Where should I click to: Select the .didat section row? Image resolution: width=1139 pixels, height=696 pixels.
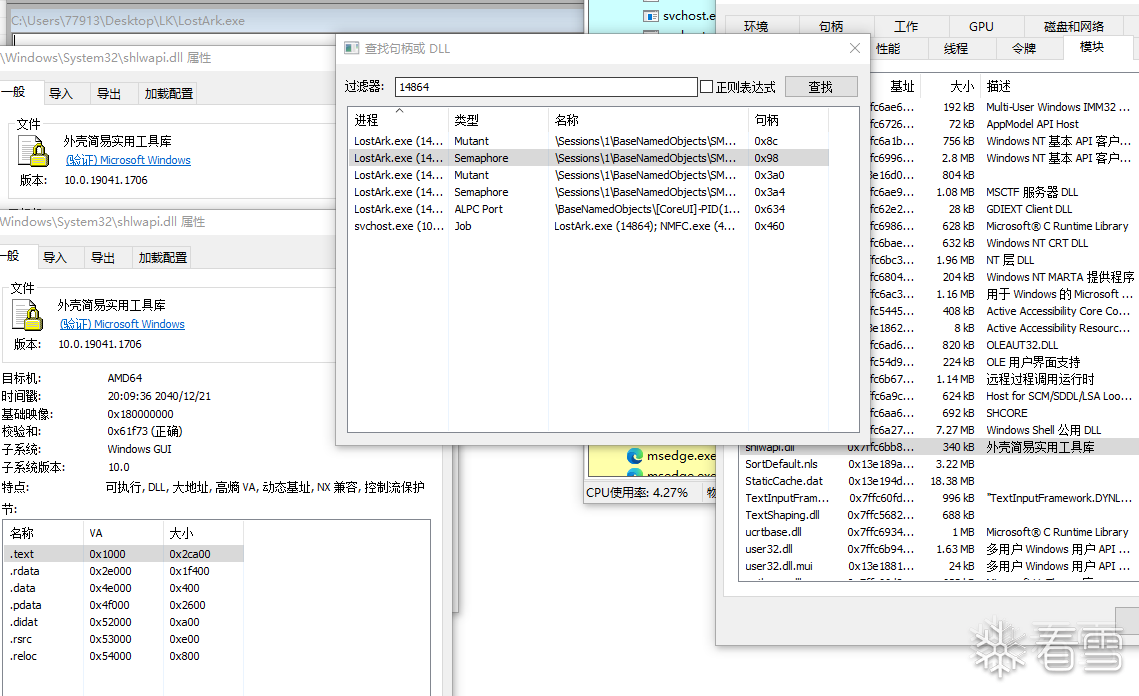[x=124, y=622]
